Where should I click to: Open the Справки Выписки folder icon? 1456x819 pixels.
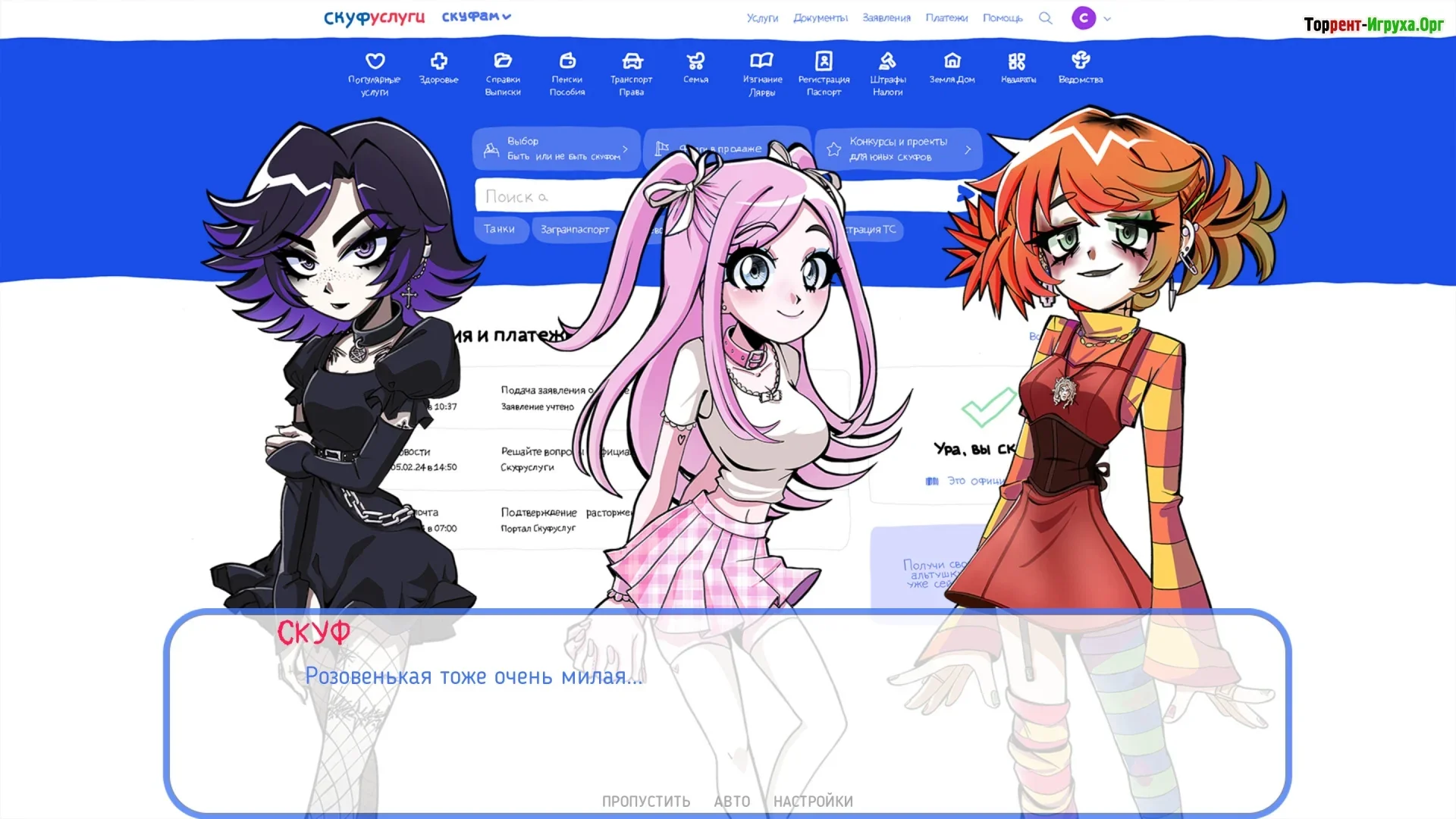[503, 61]
